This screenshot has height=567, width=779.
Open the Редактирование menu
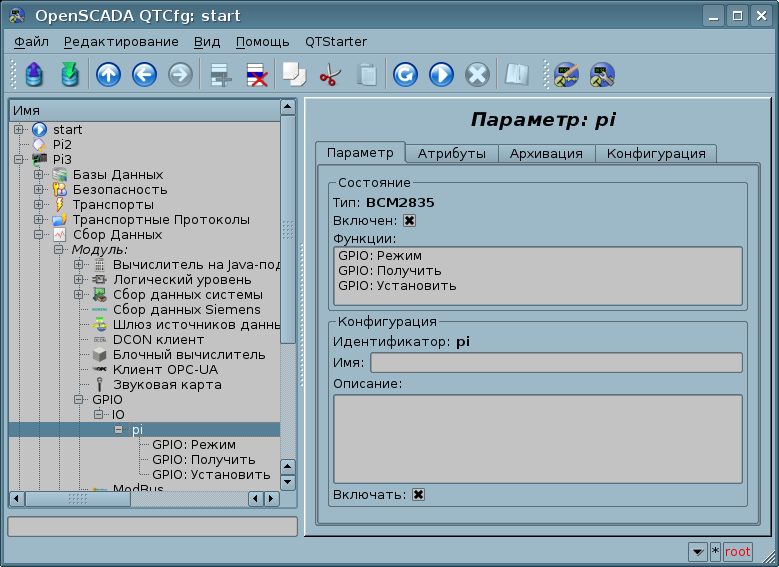point(121,41)
